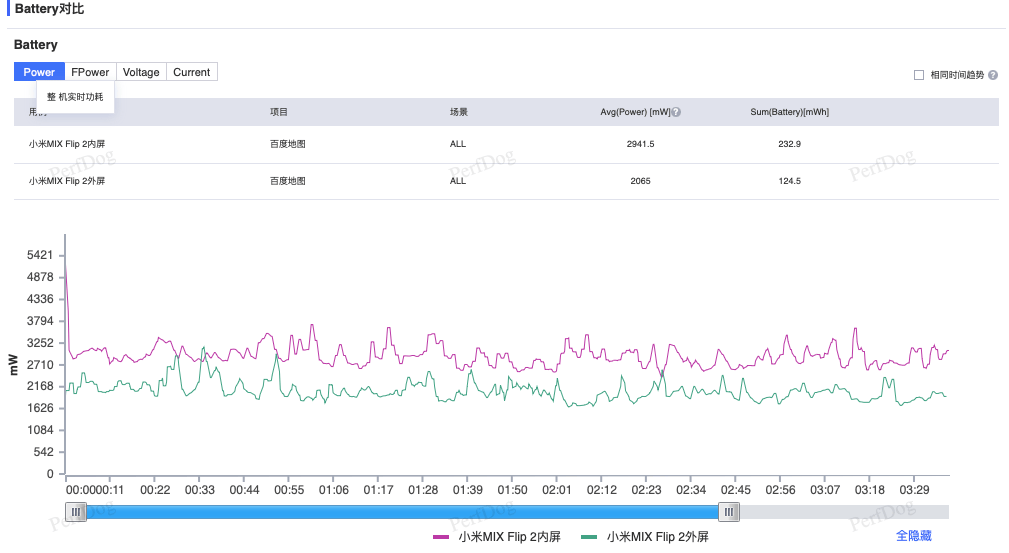The height and width of the screenshot is (553, 1009).
Task: Click the 03:29 time axis label
Action: point(914,490)
